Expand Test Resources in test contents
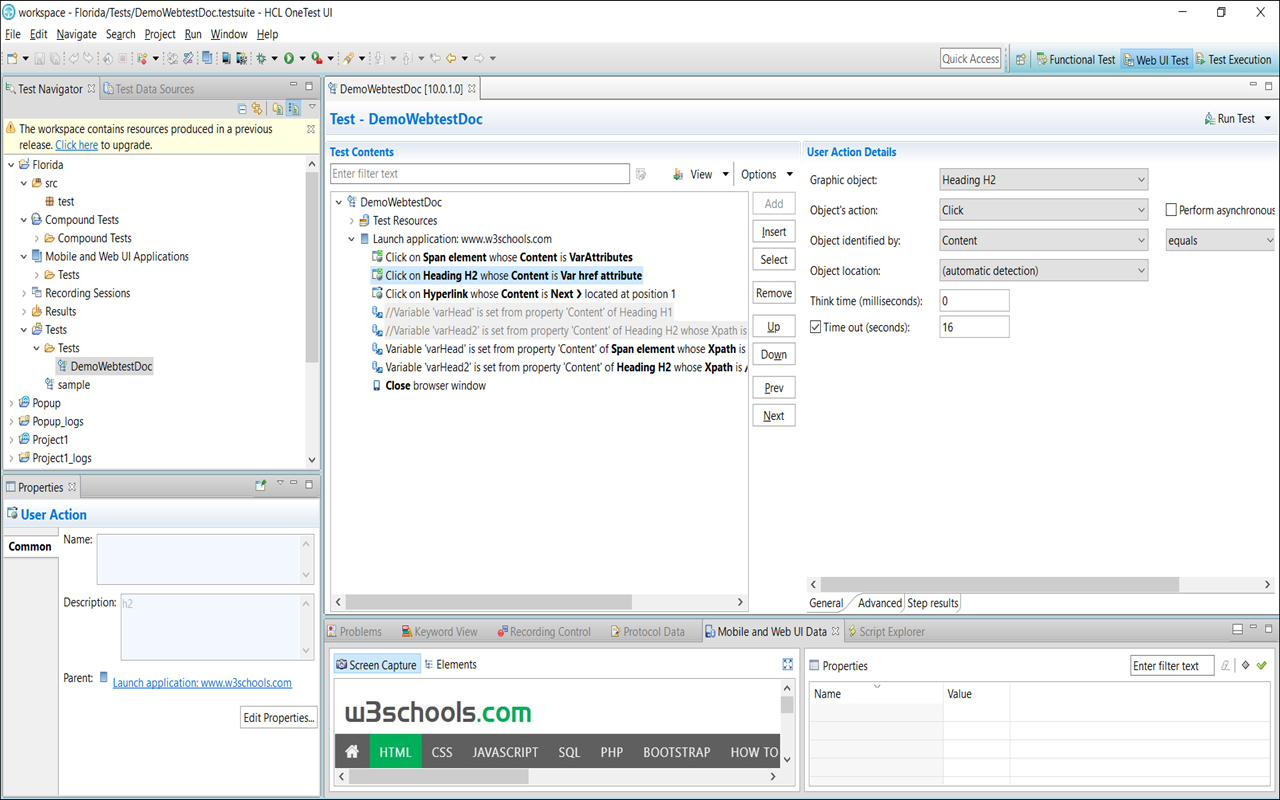 (352, 221)
